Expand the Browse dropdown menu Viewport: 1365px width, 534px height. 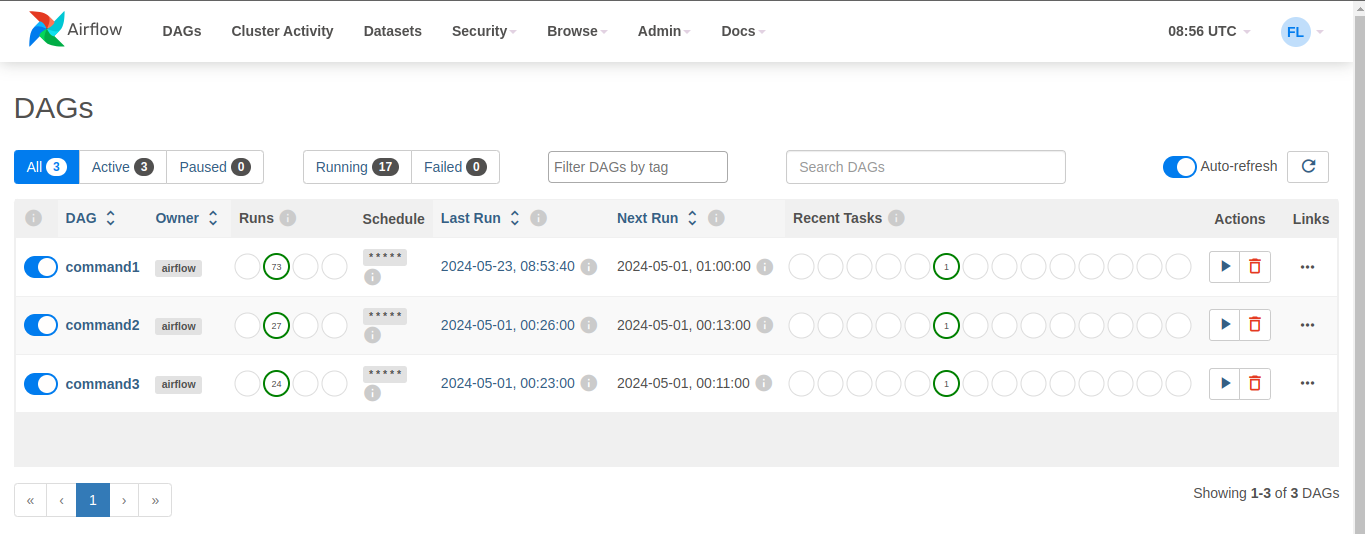click(577, 31)
